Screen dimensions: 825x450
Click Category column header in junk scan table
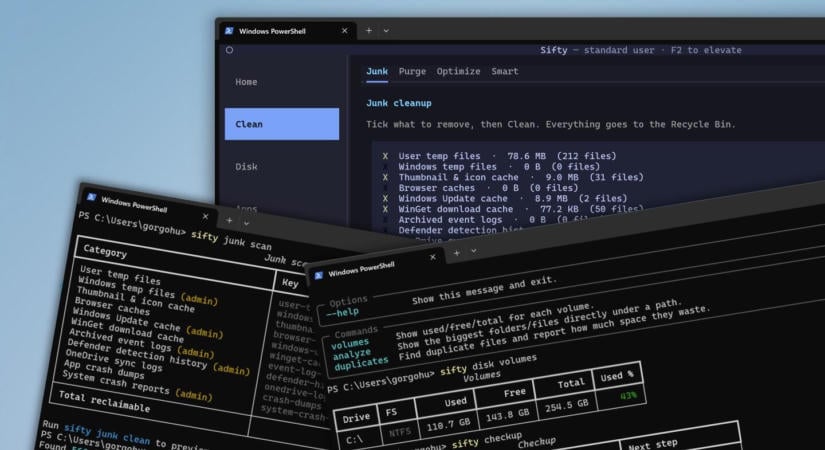pyautogui.click(x=105, y=252)
